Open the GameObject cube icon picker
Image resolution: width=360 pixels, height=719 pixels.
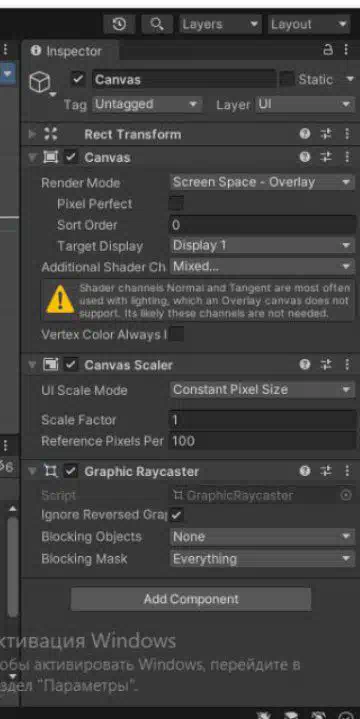40,83
